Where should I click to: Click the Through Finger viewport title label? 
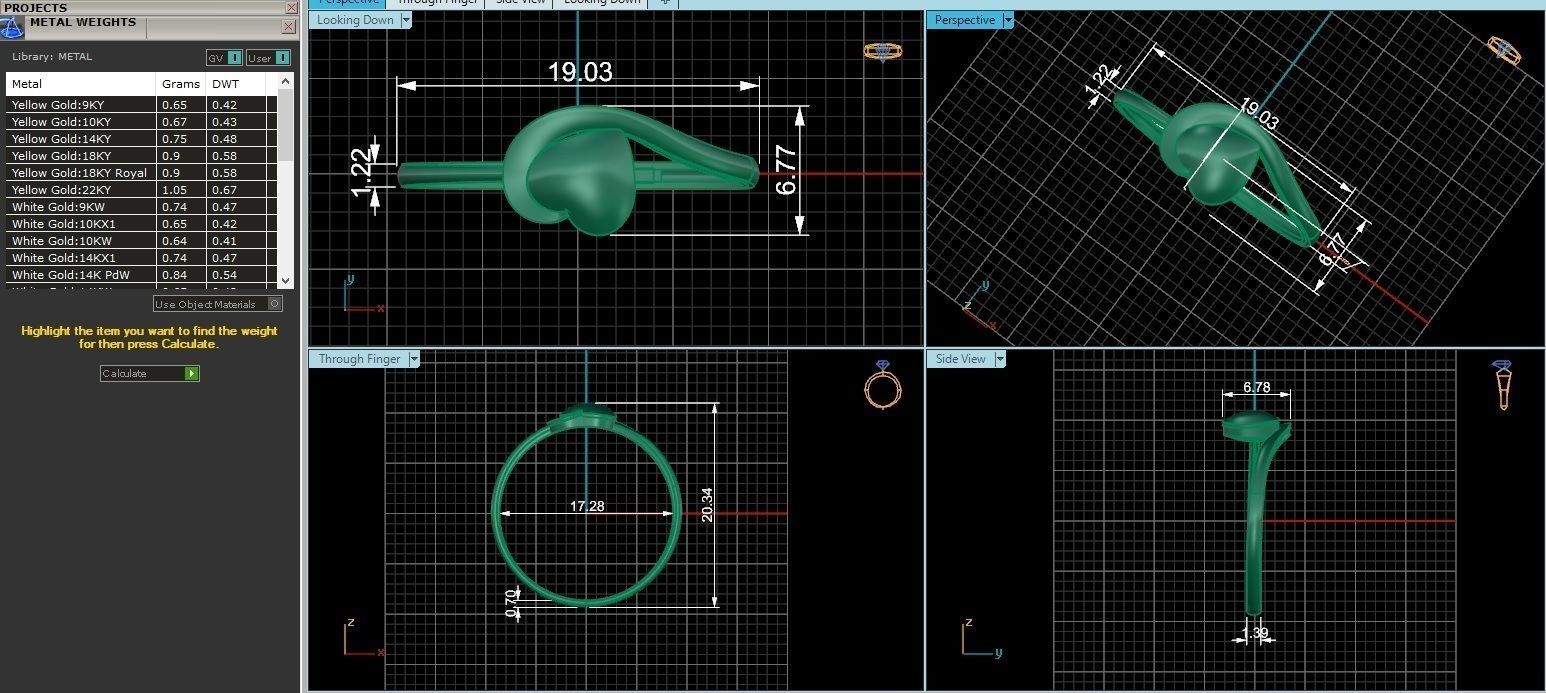click(x=359, y=359)
